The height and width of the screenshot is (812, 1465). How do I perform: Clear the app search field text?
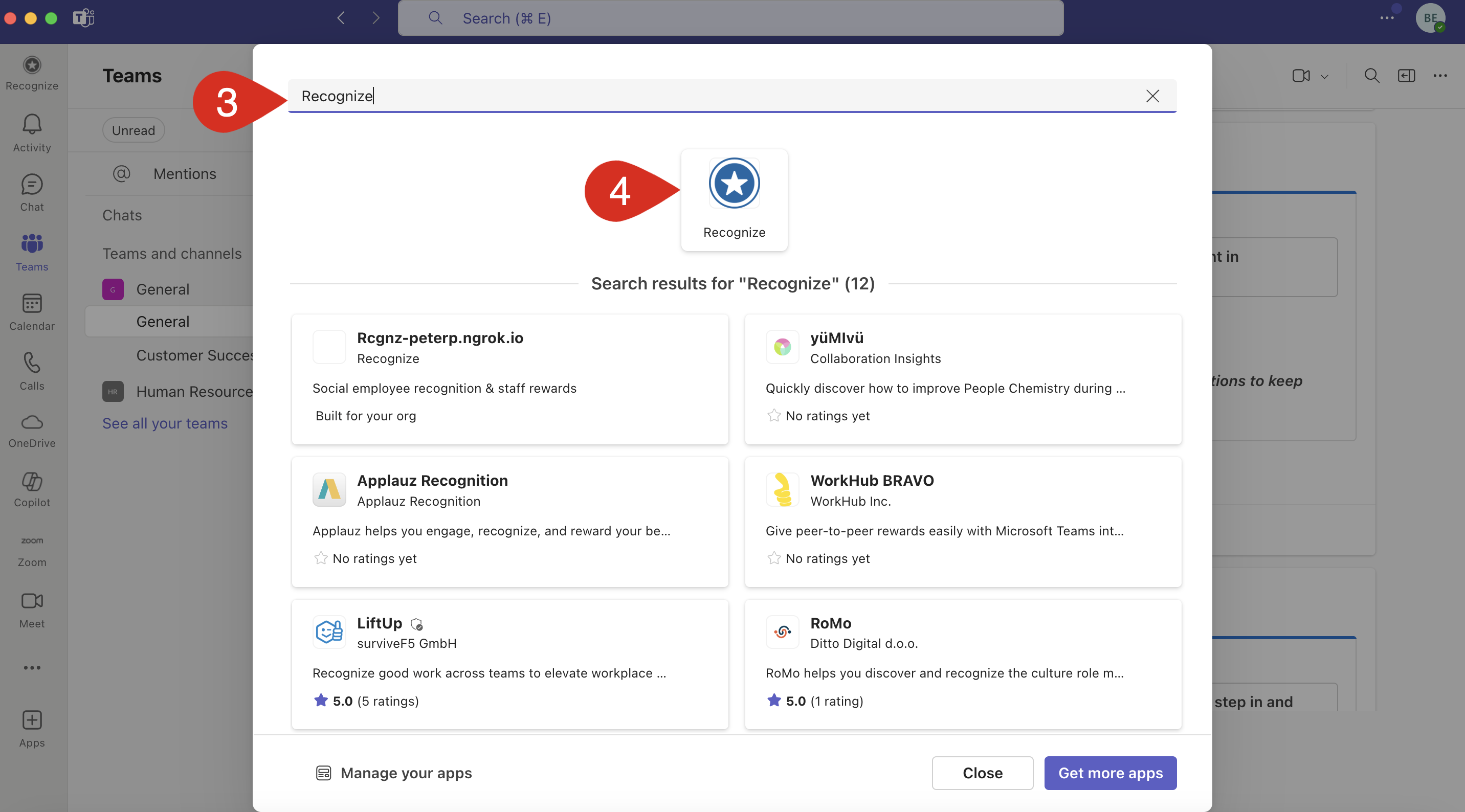(1152, 96)
